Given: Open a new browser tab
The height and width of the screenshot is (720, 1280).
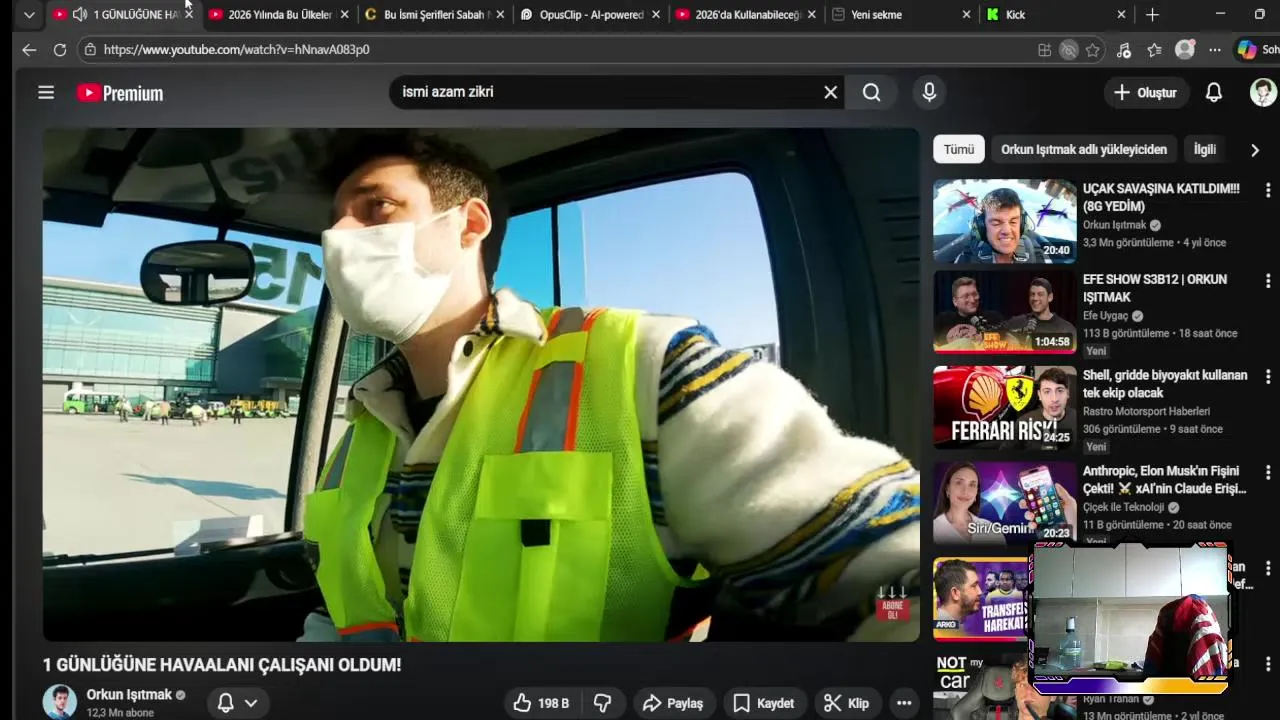Looking at the screenshot, I should coord(1152,15).
